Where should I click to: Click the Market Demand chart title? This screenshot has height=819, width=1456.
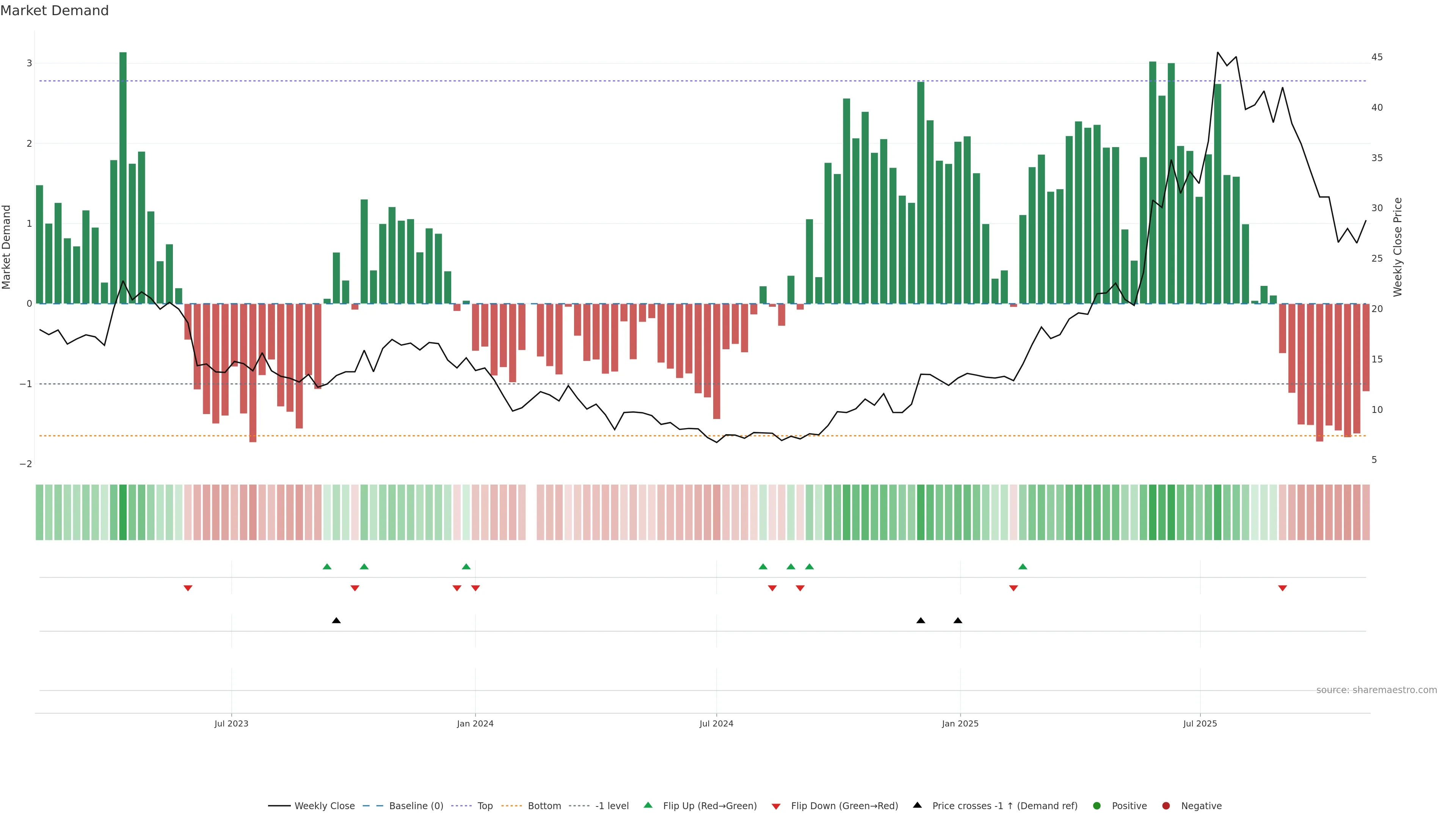click(x=54, y=11)
